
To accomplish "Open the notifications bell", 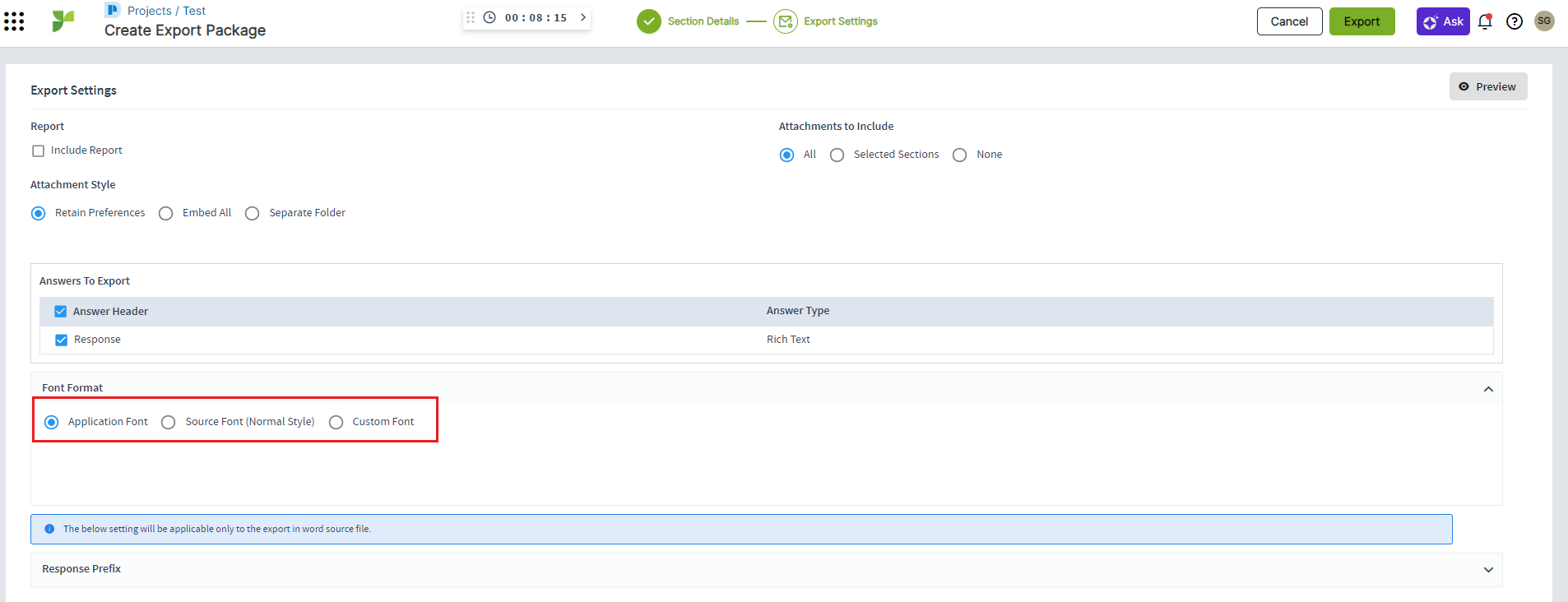I will click(1485, 21).
